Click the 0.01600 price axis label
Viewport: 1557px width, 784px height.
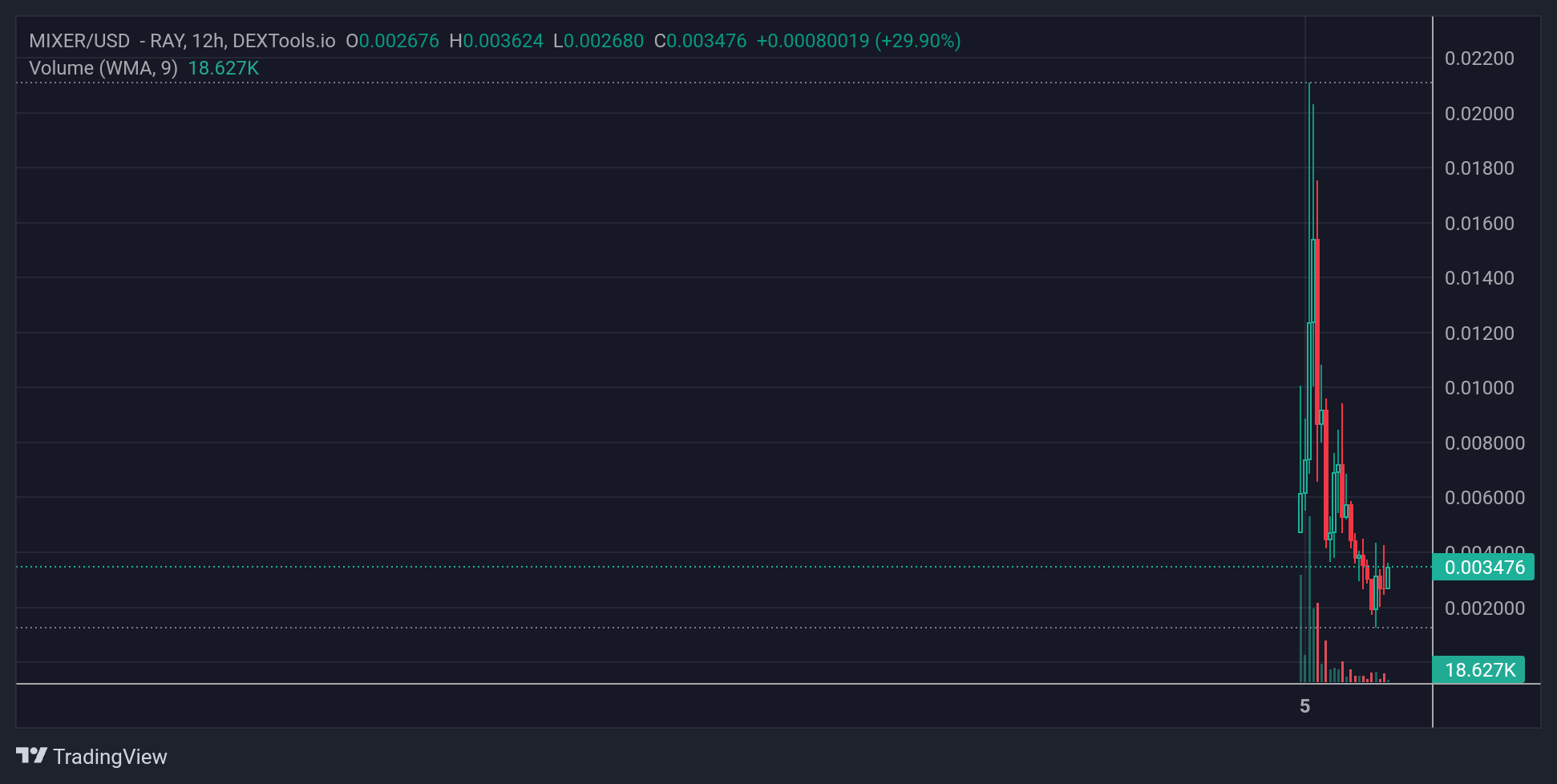pyautogui.click(x=1479, y=224)
